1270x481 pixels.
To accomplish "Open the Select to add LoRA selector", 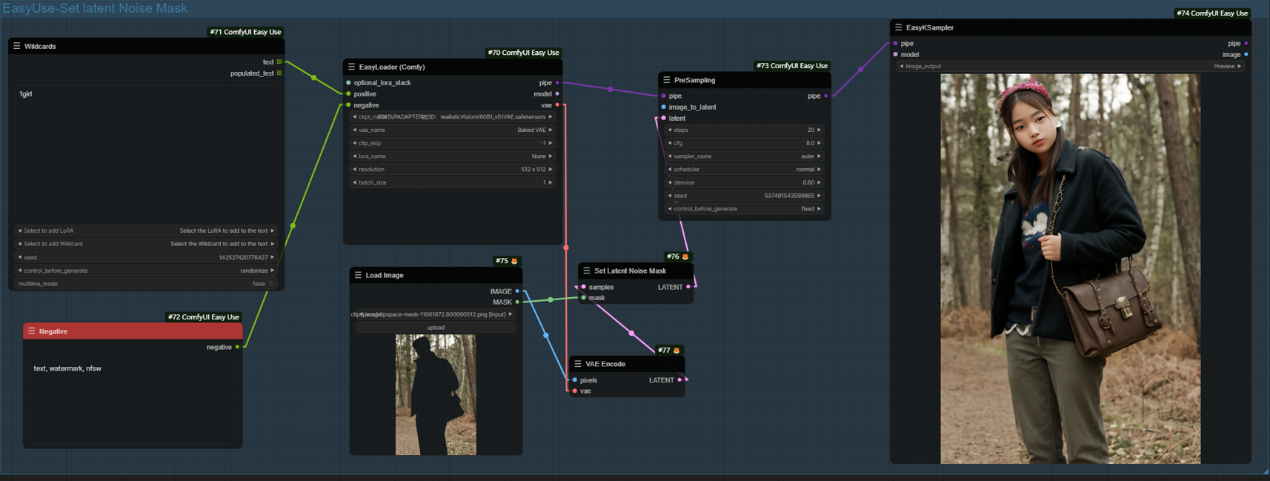I will 145,230.
